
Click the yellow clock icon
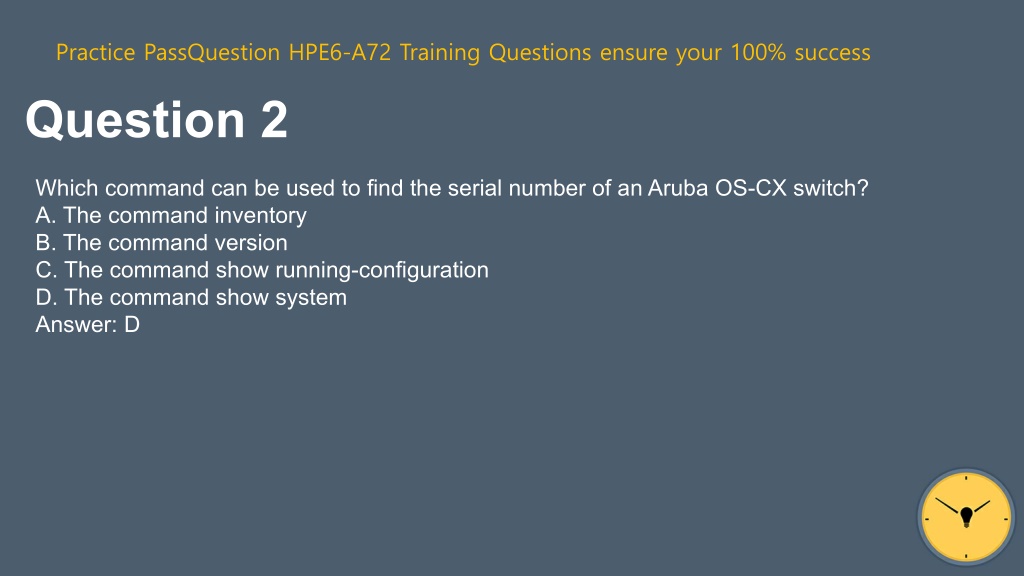(x=966, y=517)
